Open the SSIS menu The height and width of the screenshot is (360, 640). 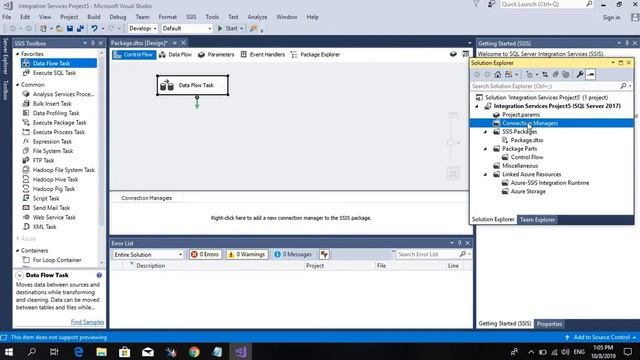coord(191,17)
